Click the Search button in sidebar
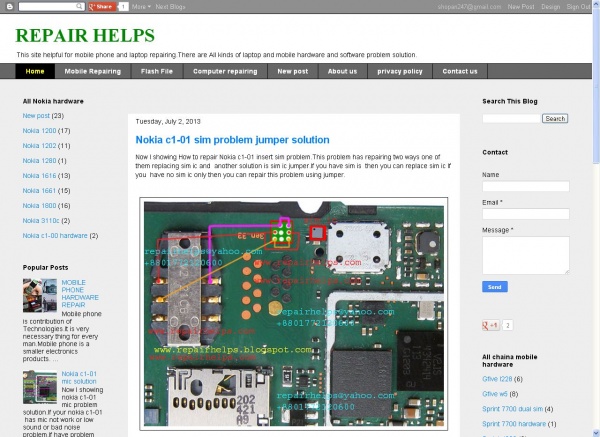 555,119
